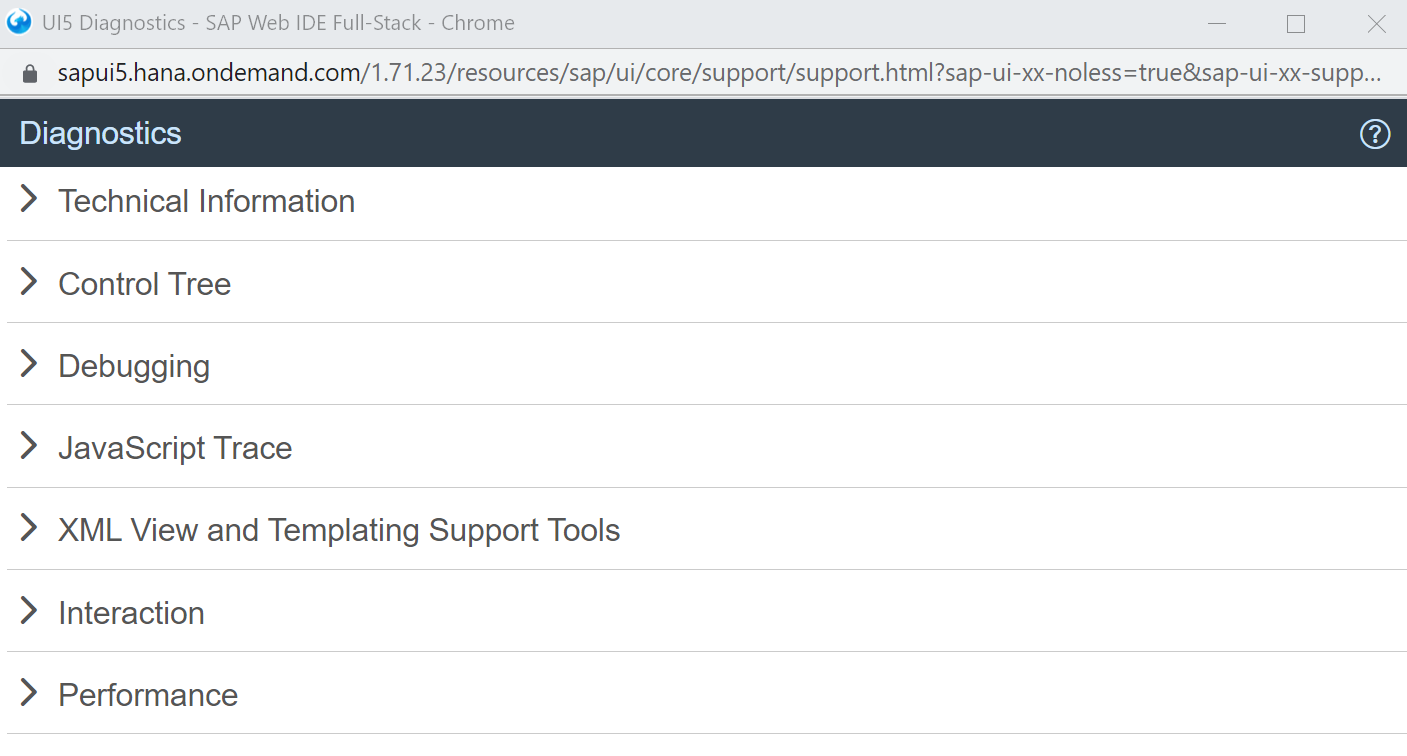The image size is (1407, 756).
Task: Maximize the UI5 Diagnostics window
Action: pos(1296,24)
